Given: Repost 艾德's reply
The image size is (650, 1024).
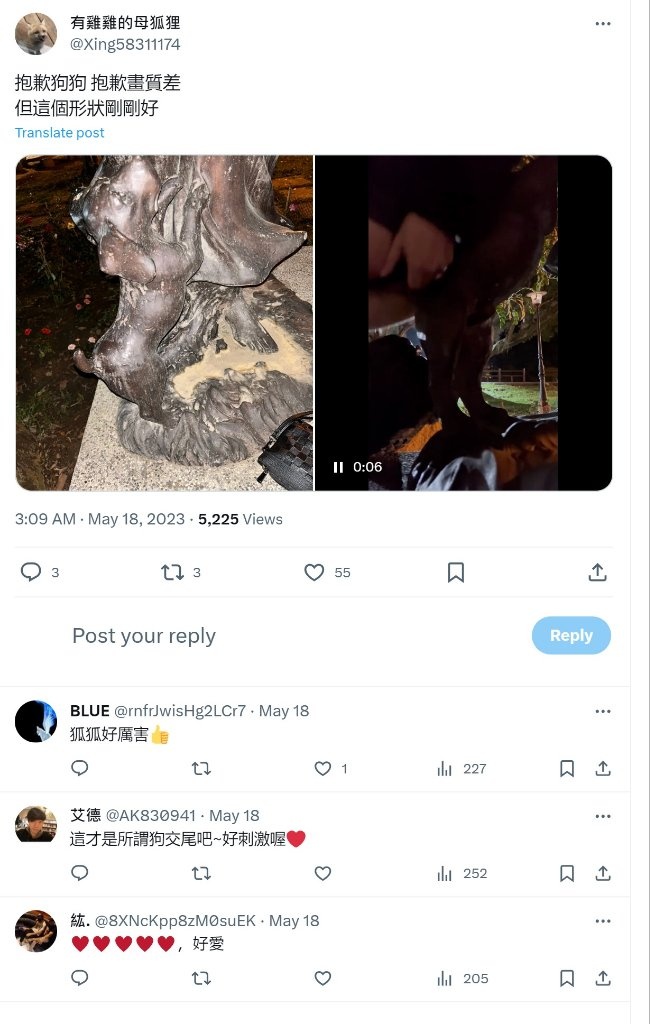Looking at the screenshot, I should [201, 874].
